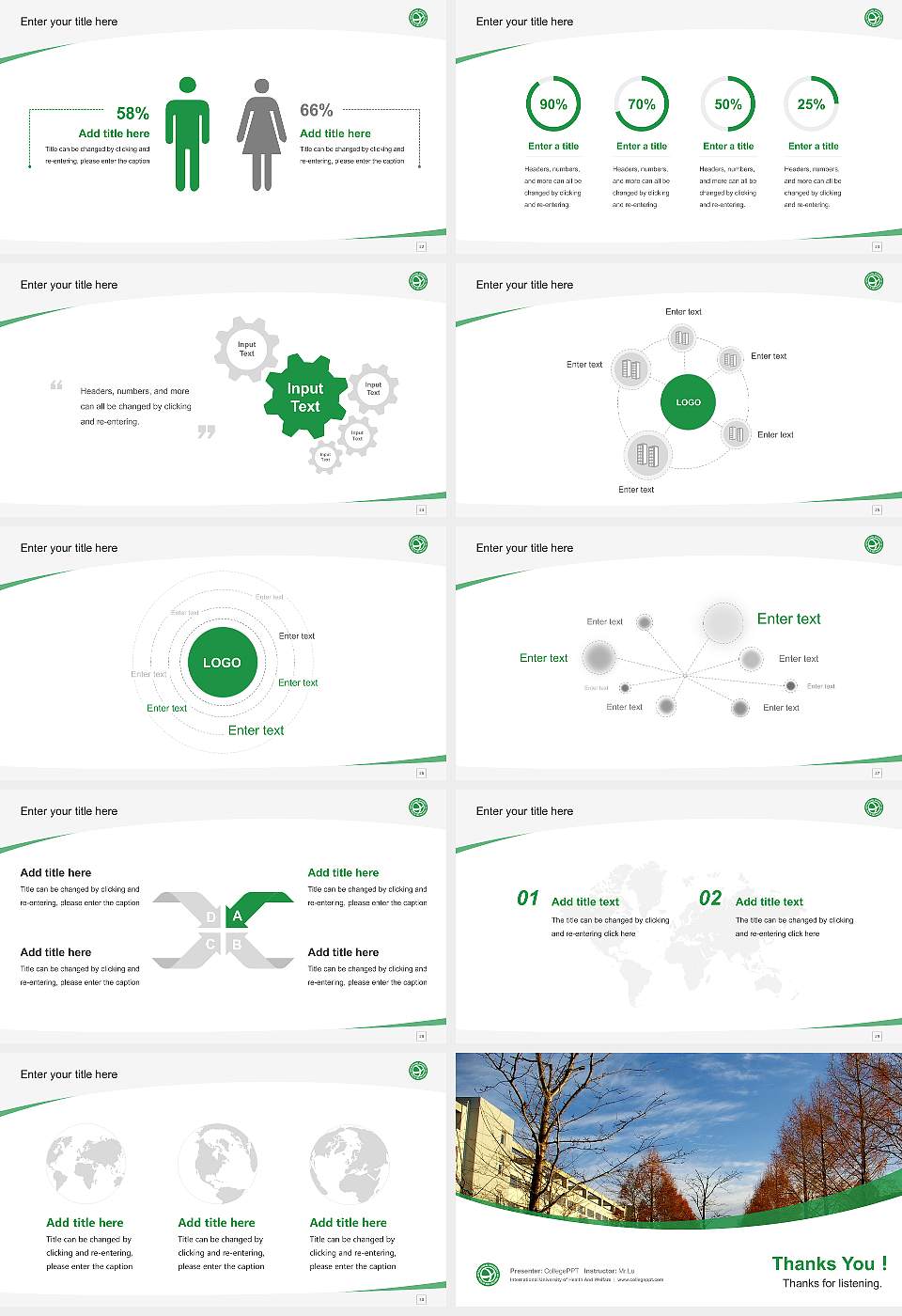Viewport: 902px width, 1316px height.
Task: Click the corner logo on the gears slide
Action: [418, 280]
